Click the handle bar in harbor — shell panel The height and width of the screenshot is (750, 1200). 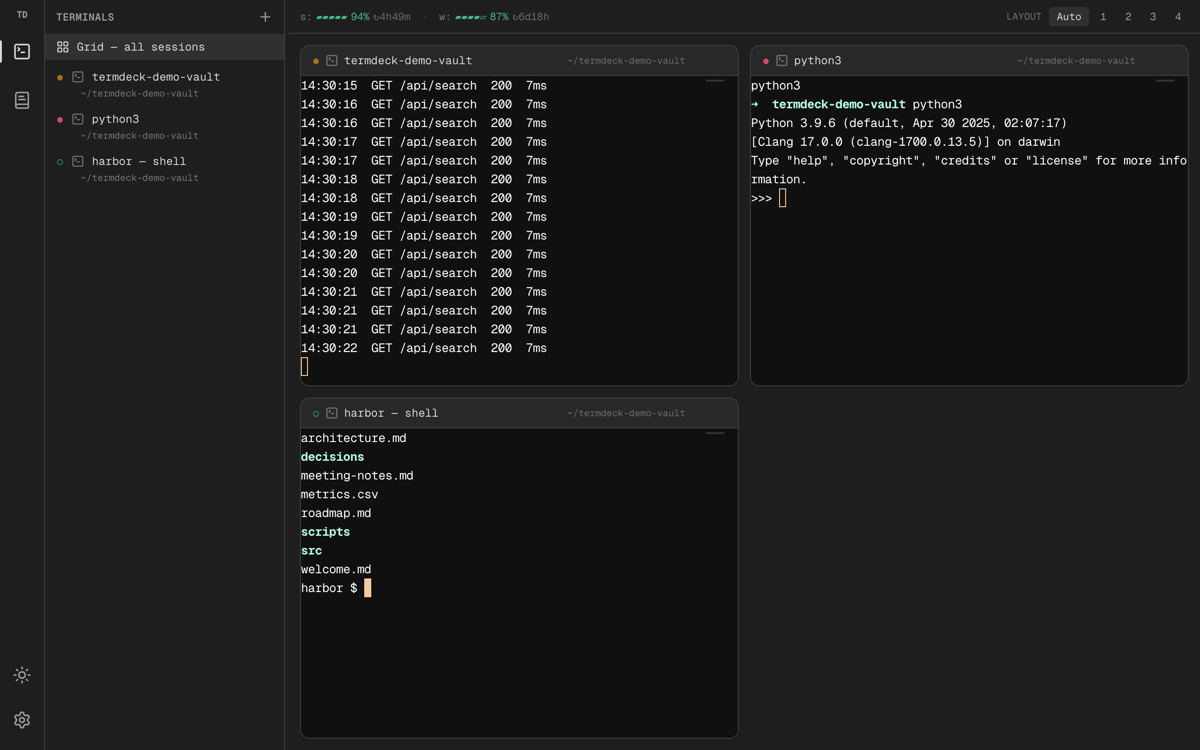(x=715, y=433)
